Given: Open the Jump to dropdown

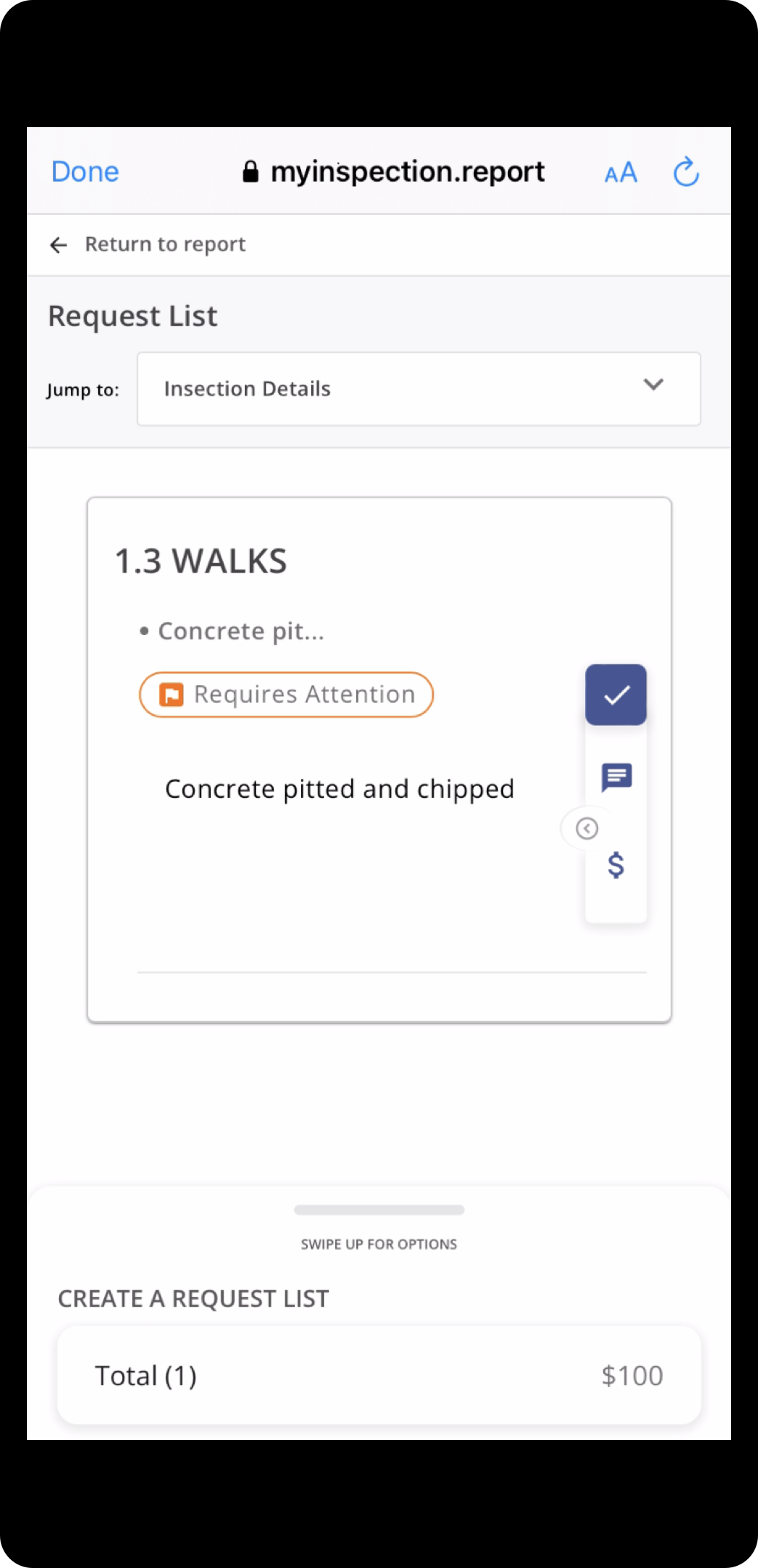Looking at the screenshot, I should click(x=419, y=389).
